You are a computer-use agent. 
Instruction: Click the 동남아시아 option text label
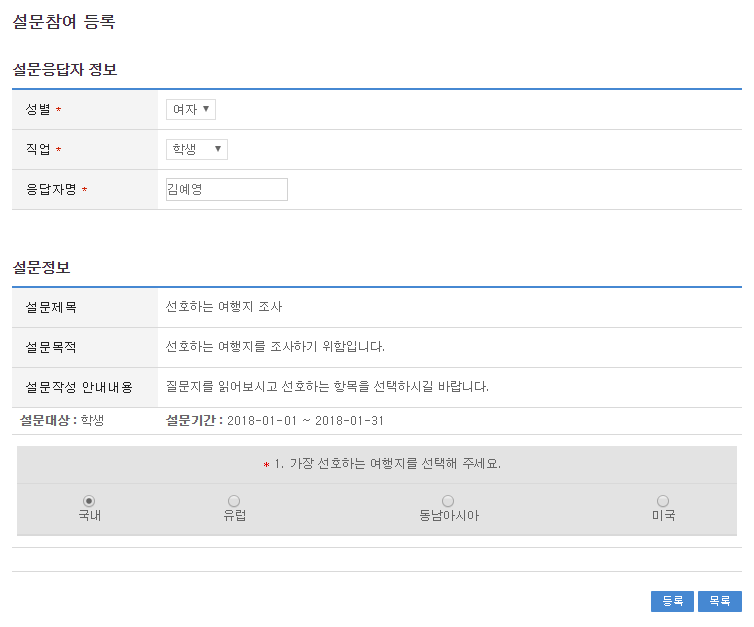click(448, 516)
